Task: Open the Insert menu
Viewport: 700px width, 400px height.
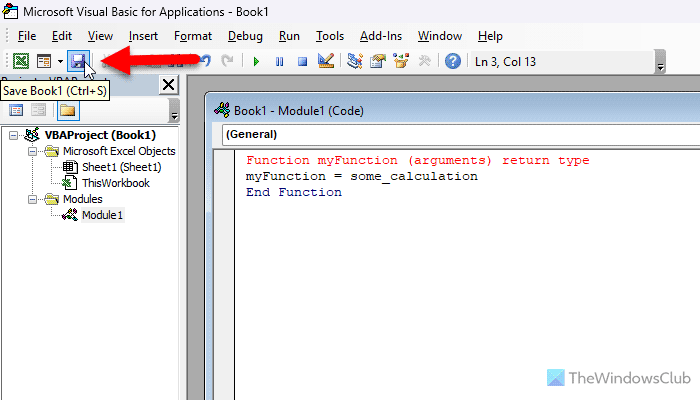Action: pyautogui.click(x=143, y=36)
